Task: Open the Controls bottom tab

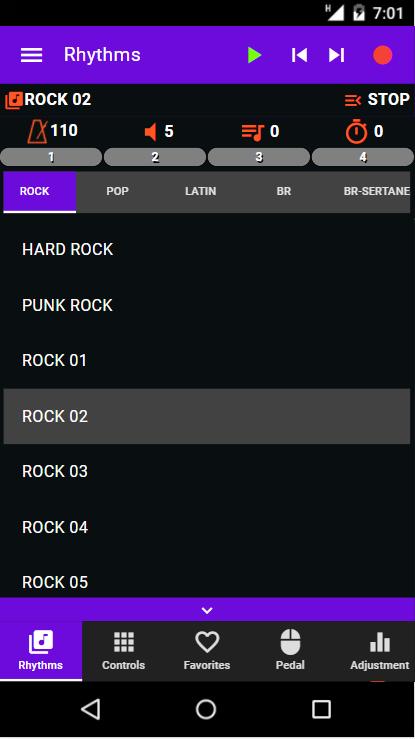Action: coord(123,651)
